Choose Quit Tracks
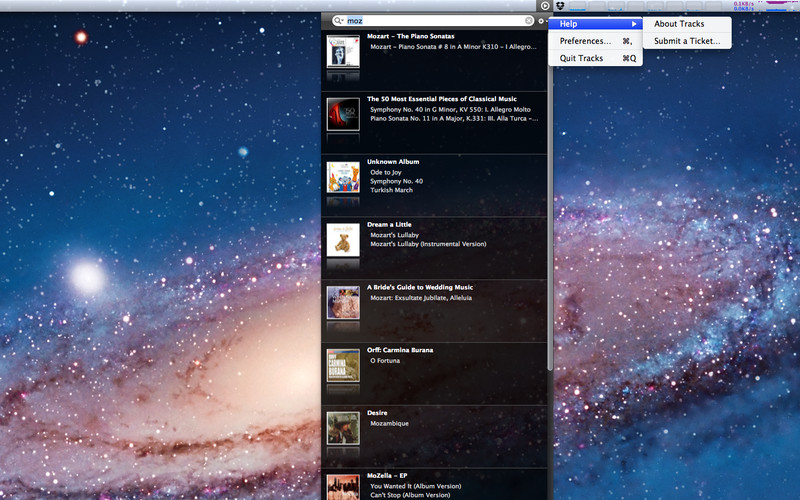 582,58
